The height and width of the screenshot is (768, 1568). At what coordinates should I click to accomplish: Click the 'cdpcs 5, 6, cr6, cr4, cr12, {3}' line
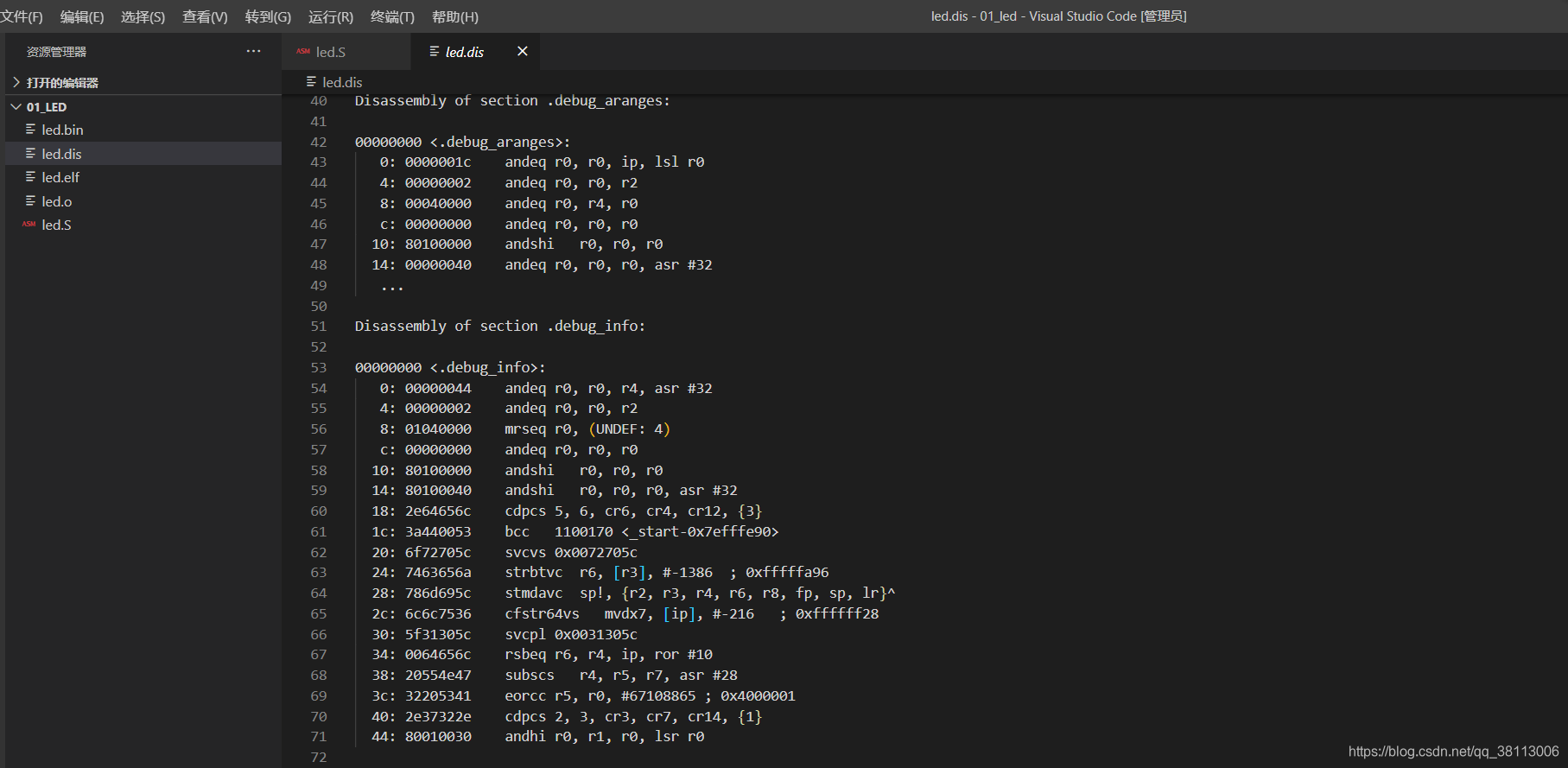(x=633, y=511)
